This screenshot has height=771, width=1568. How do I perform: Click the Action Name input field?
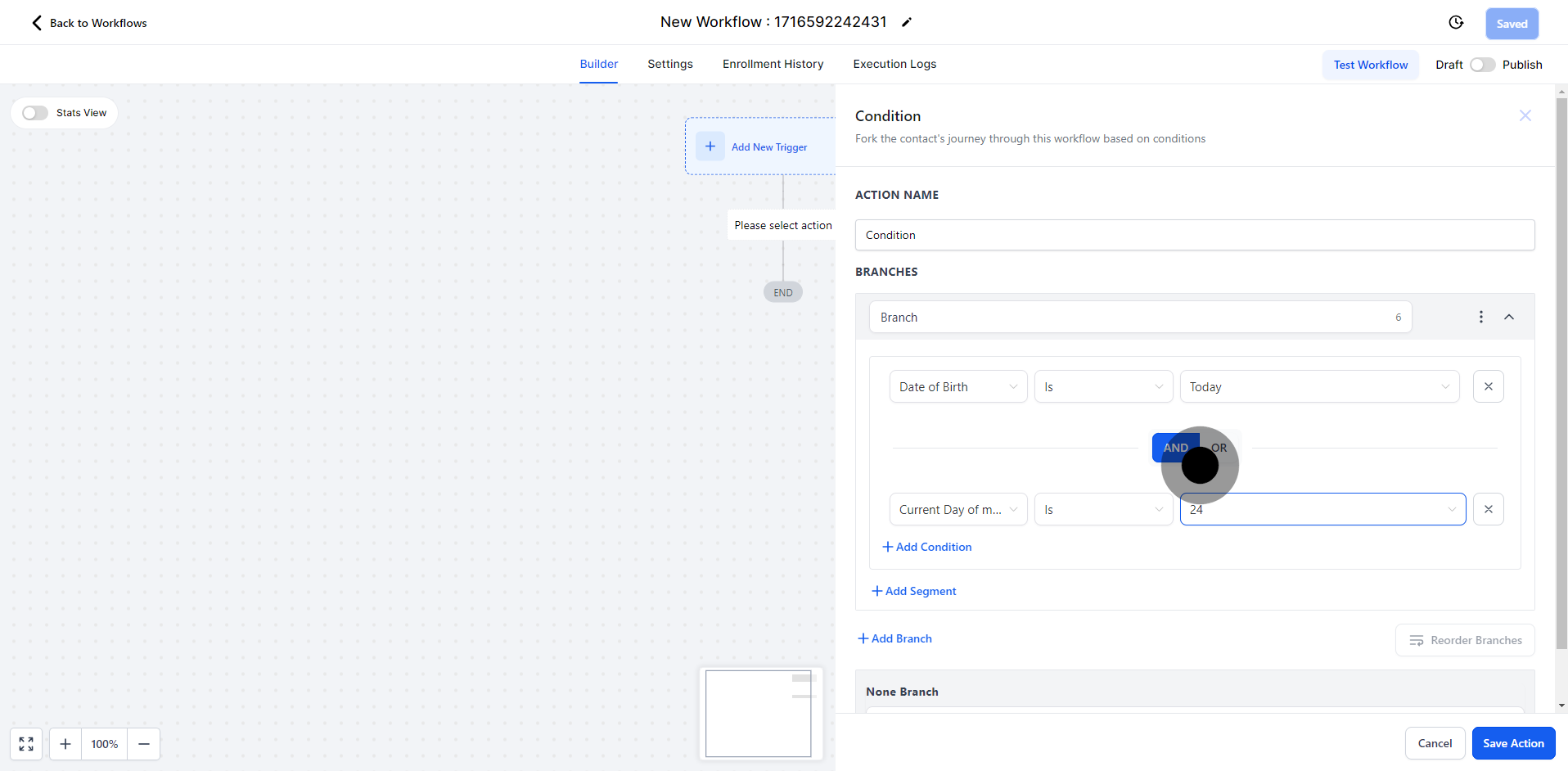click(1194, 235)
